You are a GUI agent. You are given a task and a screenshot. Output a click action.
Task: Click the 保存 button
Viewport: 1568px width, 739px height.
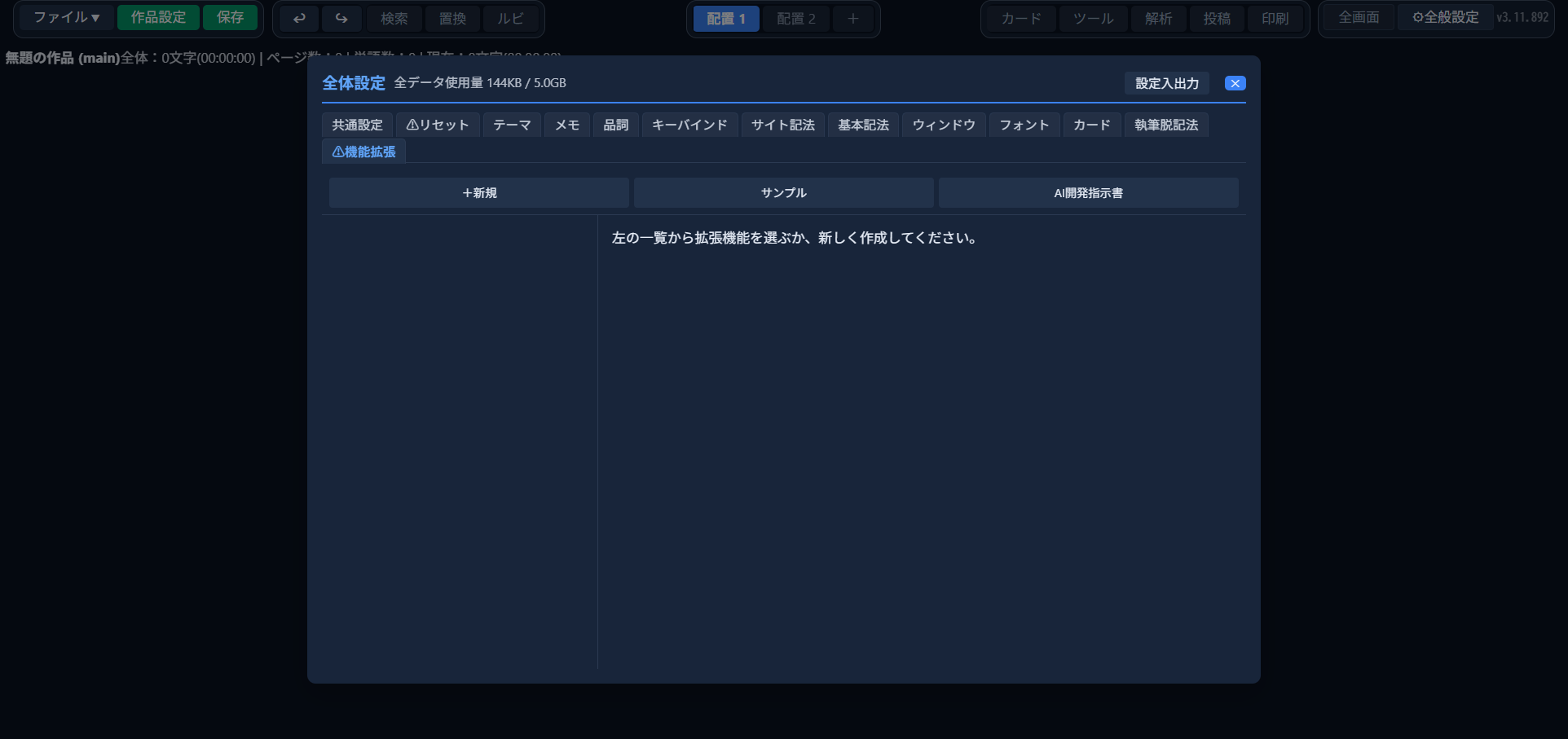point(230,17)
